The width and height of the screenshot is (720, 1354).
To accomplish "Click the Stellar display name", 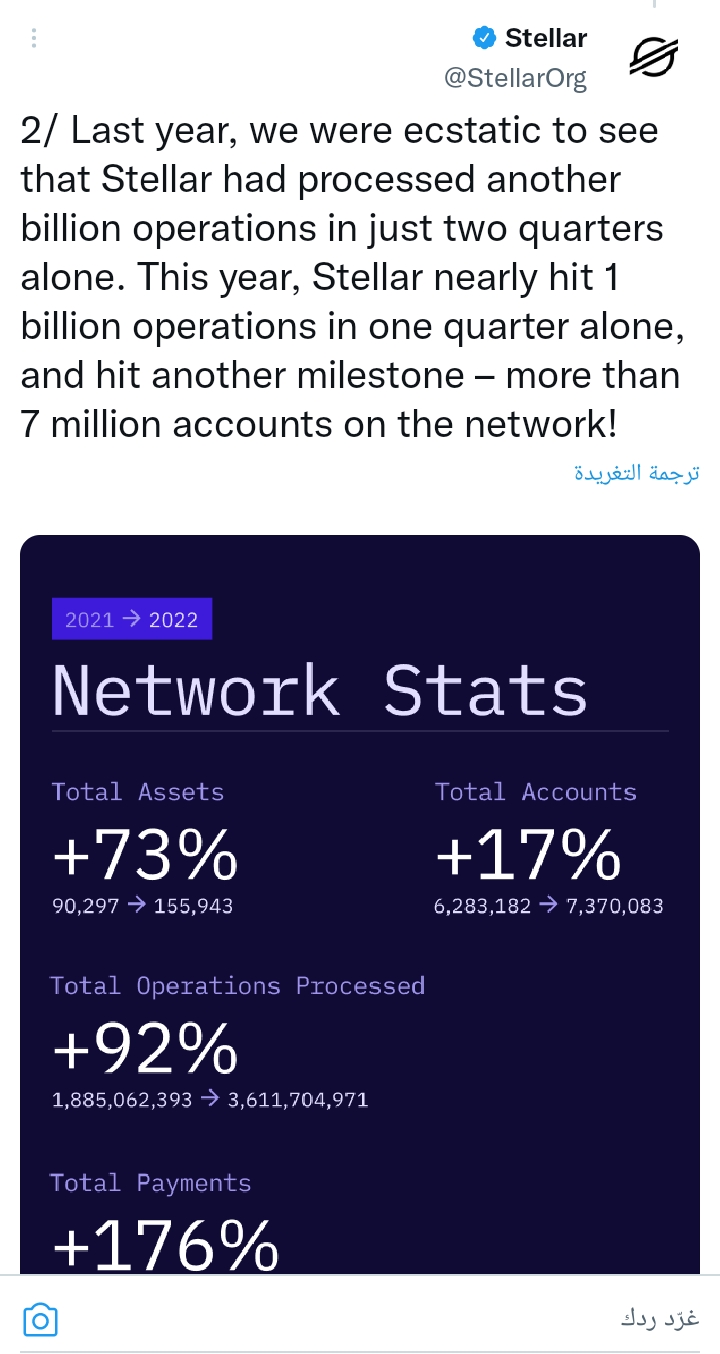I will pyautogui.click(x=546, y=38).
